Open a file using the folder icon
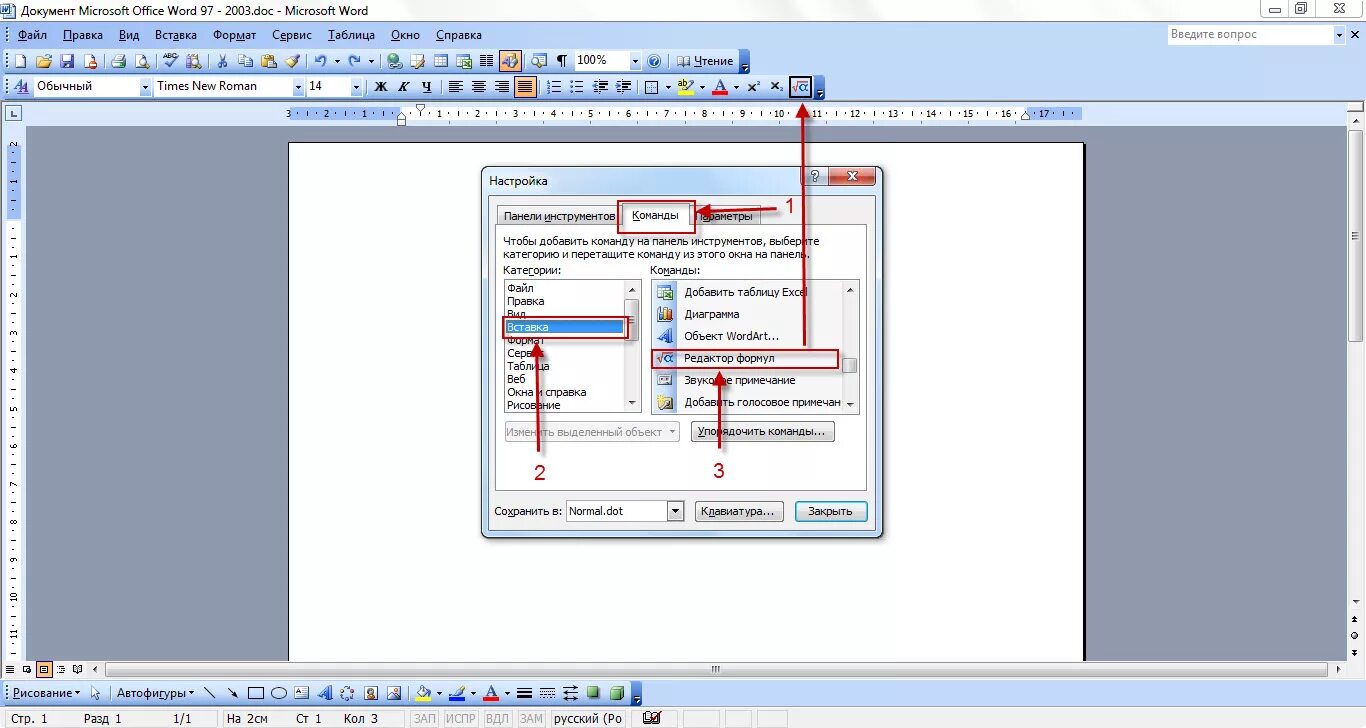 pos(44,61)
